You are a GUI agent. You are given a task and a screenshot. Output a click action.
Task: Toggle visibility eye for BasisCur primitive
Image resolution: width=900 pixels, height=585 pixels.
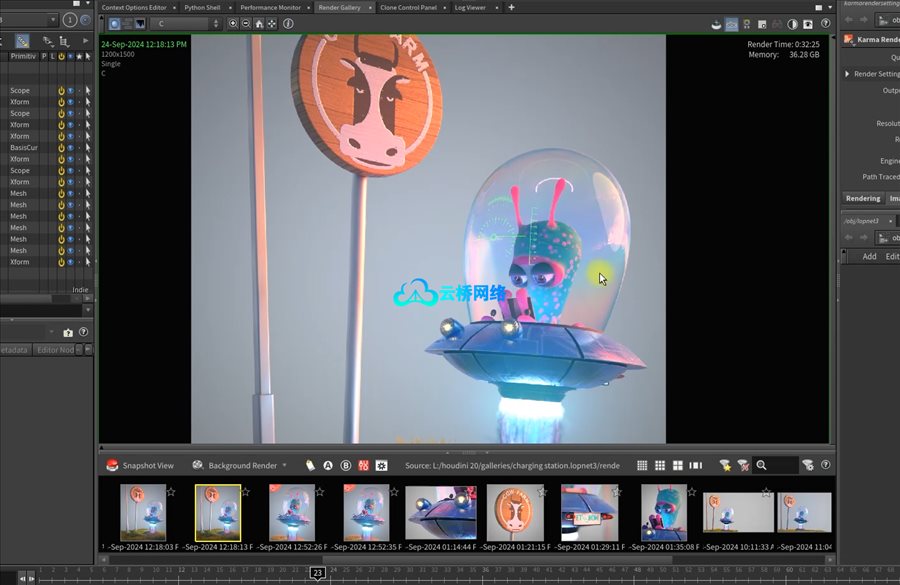(70, 148)
